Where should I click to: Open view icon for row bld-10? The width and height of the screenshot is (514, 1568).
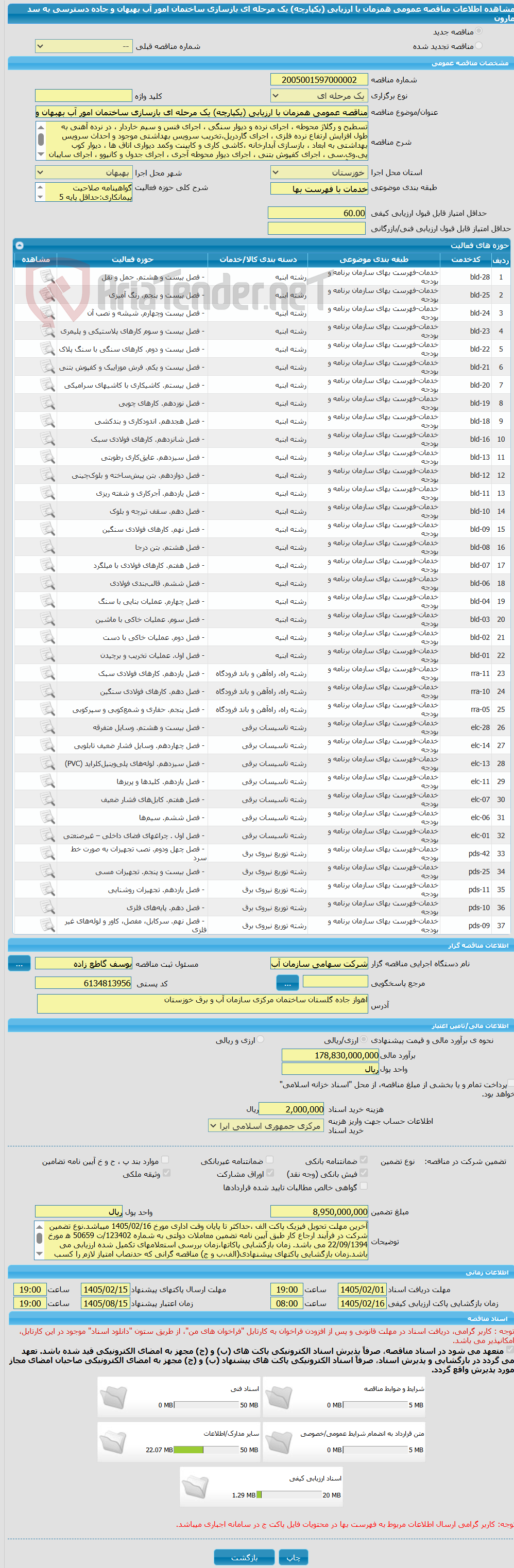(x=47, y=511)
